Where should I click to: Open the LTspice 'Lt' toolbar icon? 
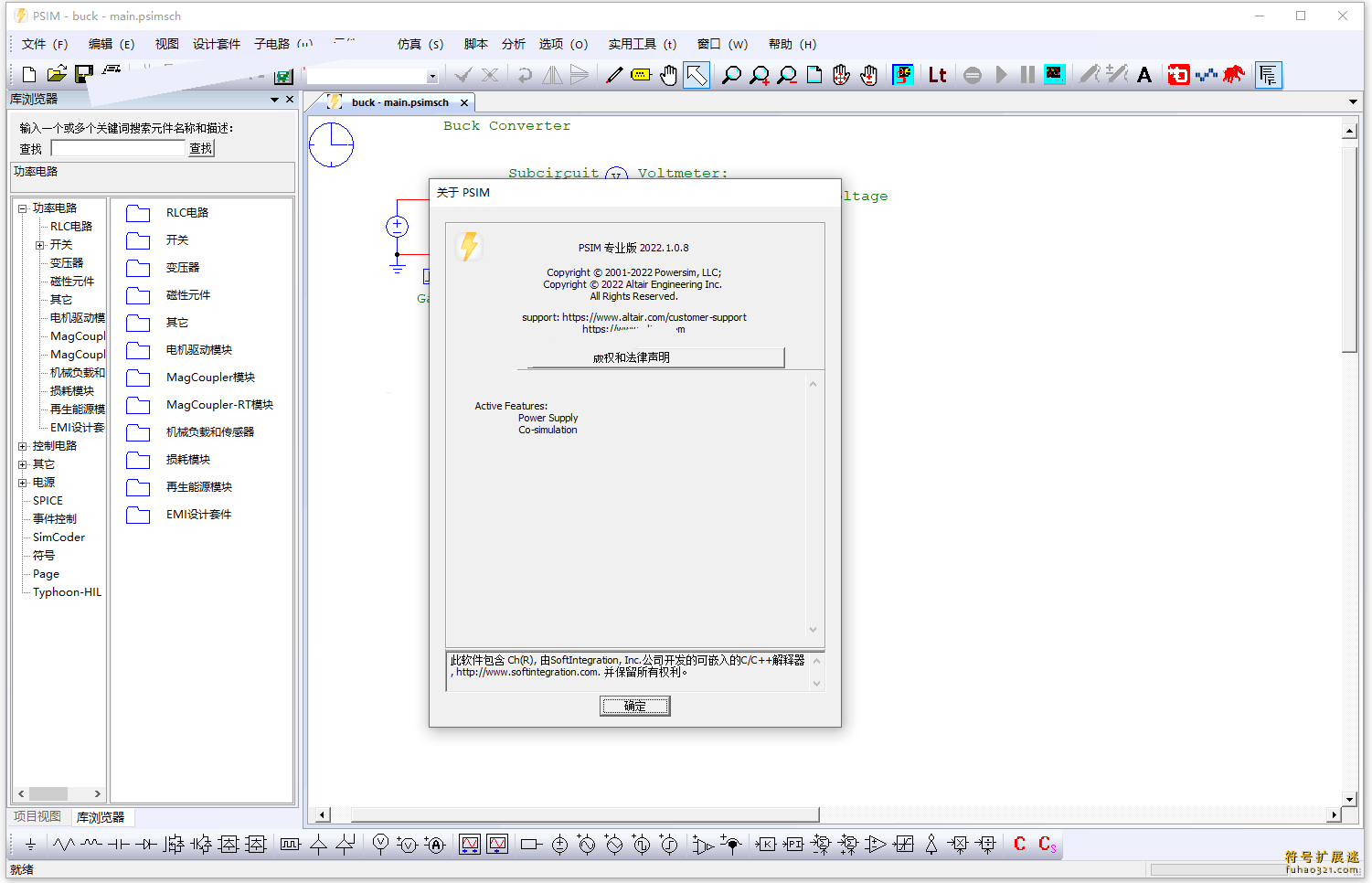pos(937,75)
